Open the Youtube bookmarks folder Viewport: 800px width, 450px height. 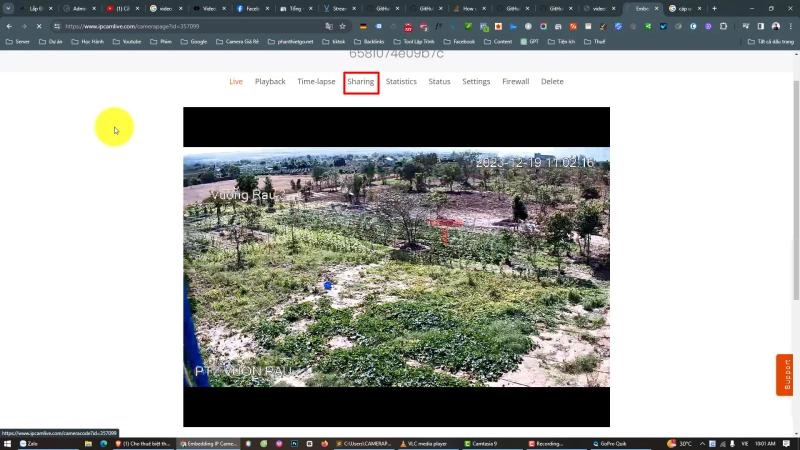pyautogui.click(x=127, y=41)
